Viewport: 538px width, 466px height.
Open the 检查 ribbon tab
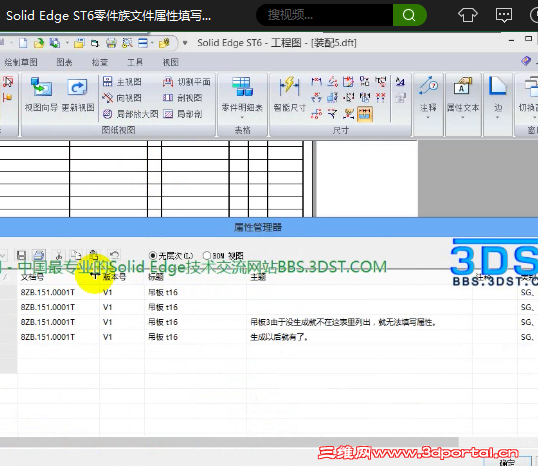click(100, 62)
